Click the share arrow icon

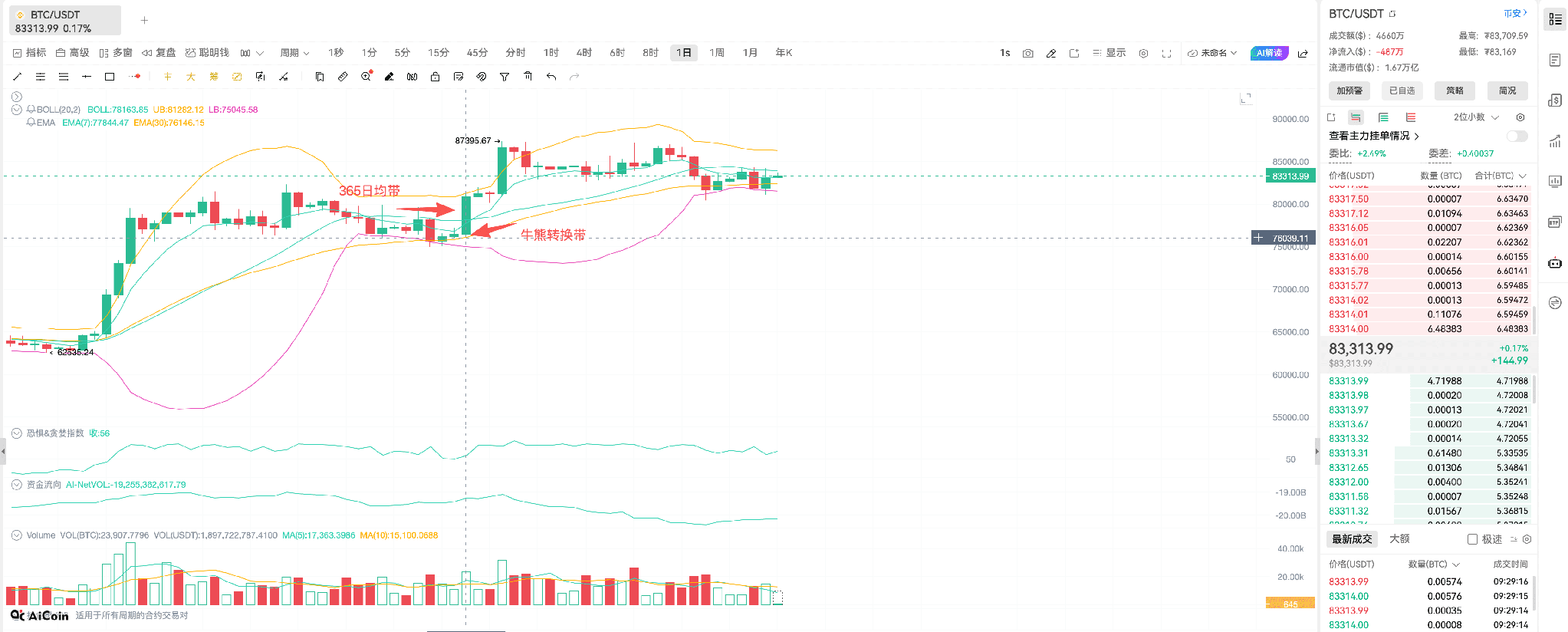(1303, 53)
